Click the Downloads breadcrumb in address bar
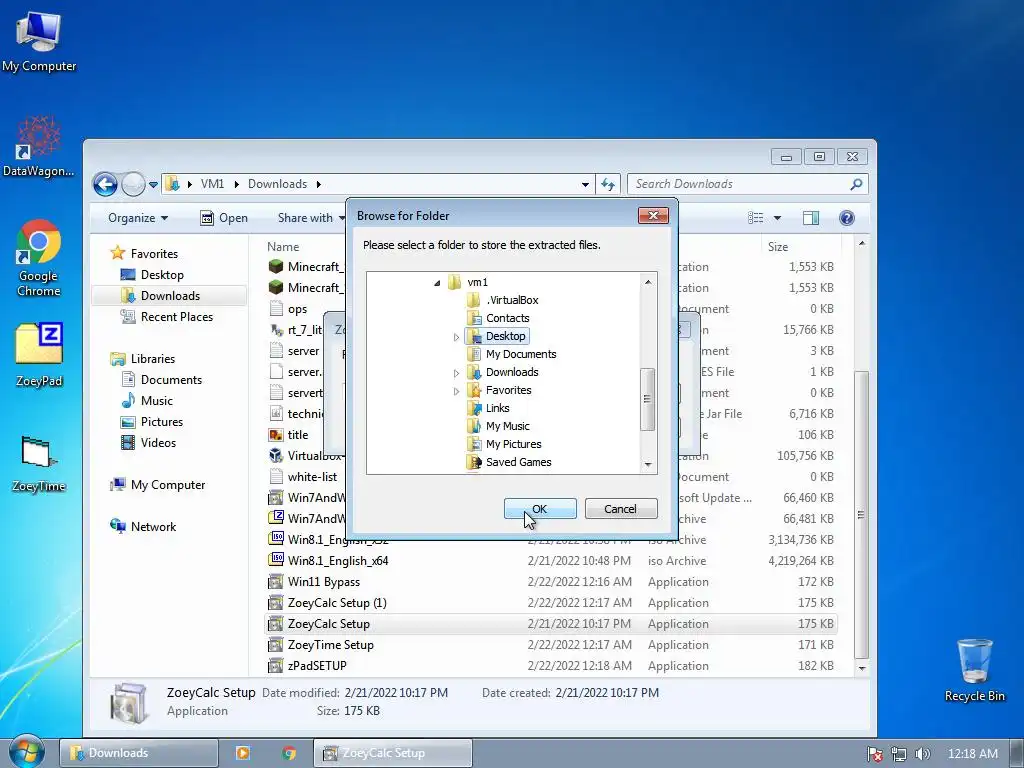 coord(277,184)
